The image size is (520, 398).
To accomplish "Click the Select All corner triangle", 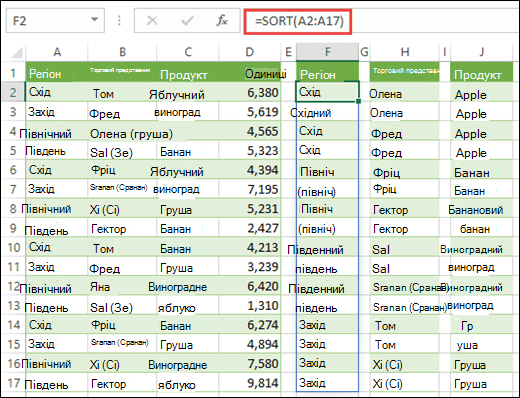I will point(16,52).
